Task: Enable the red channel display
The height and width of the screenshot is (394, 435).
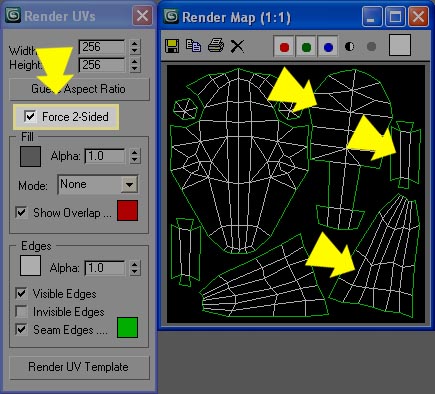Action: (284, 47)
